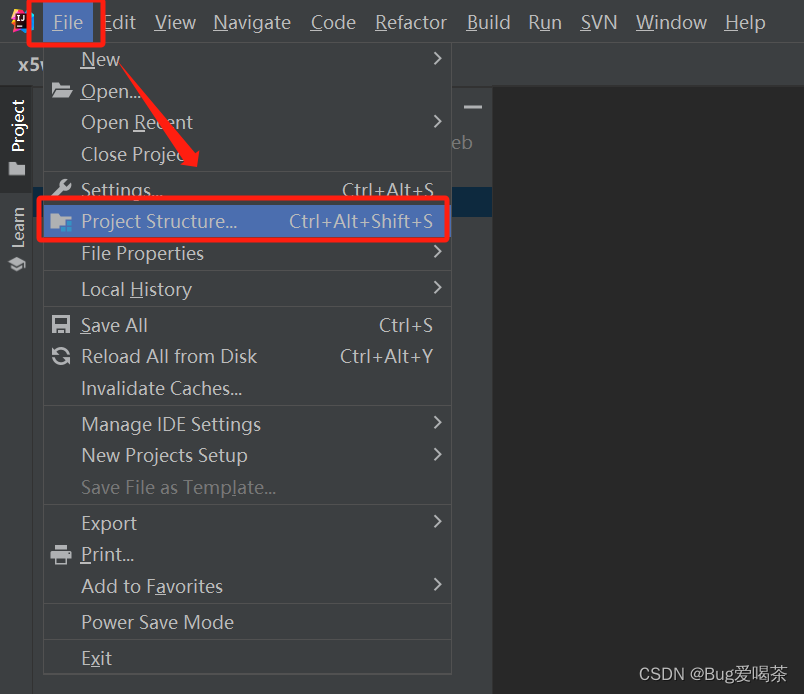This screenshot has height=694, width=804.
Task: Expand the New Projects Setup submenu arrow
Action: click(437, 454)
